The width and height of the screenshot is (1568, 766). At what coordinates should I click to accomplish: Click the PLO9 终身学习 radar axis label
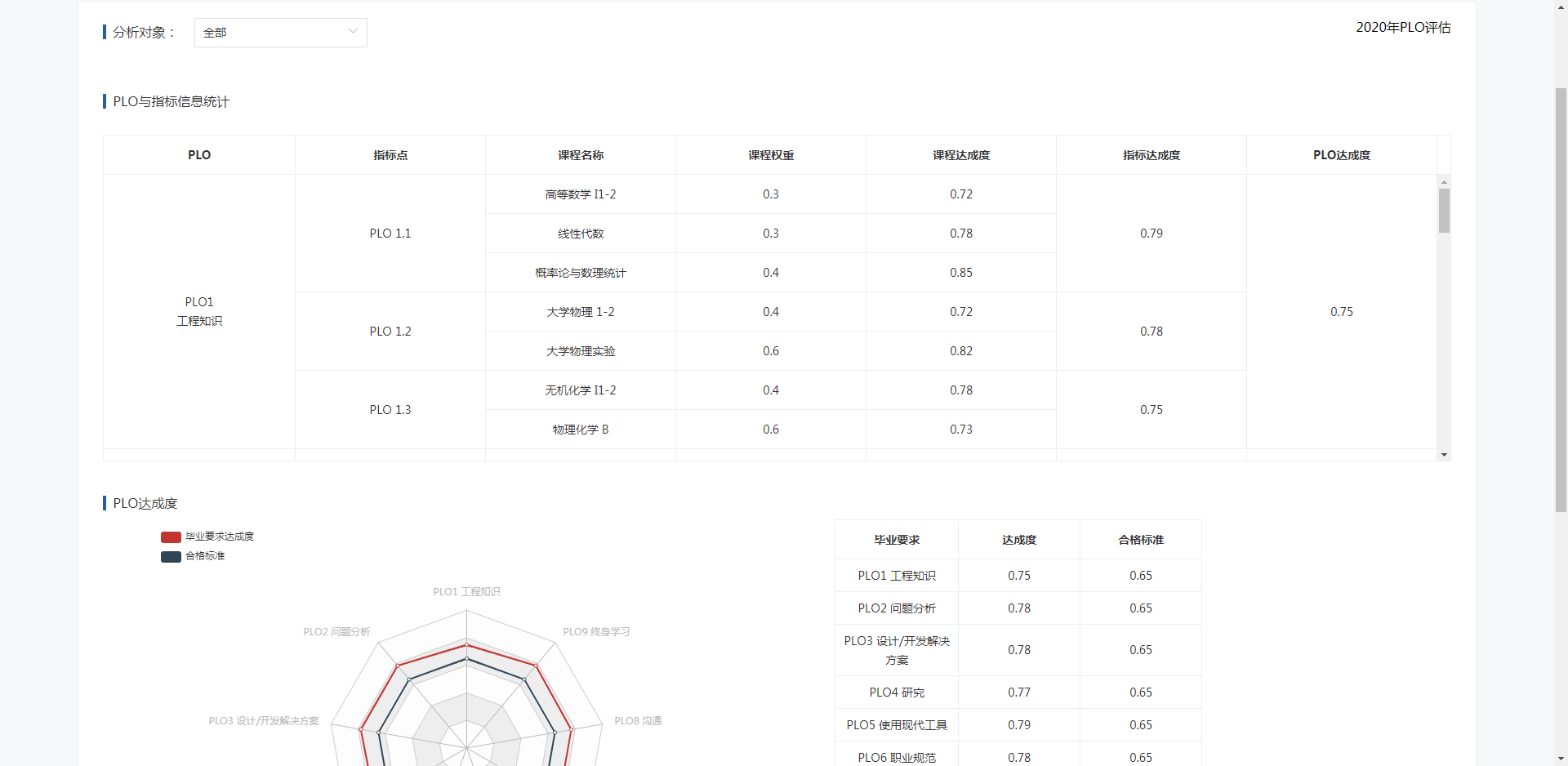click(595, 632)
